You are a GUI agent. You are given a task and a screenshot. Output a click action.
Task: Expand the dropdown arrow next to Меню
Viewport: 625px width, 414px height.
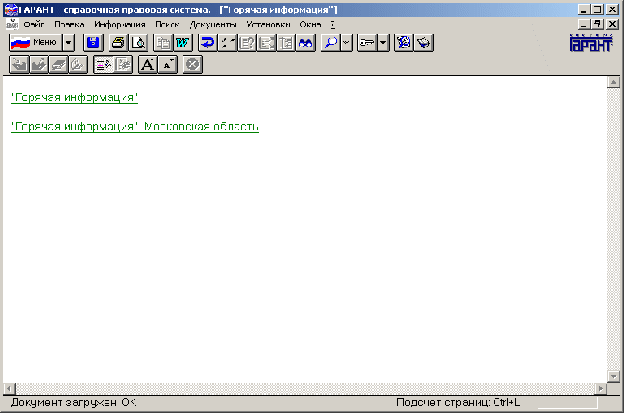pyautogui.click(x=69, y=42)
